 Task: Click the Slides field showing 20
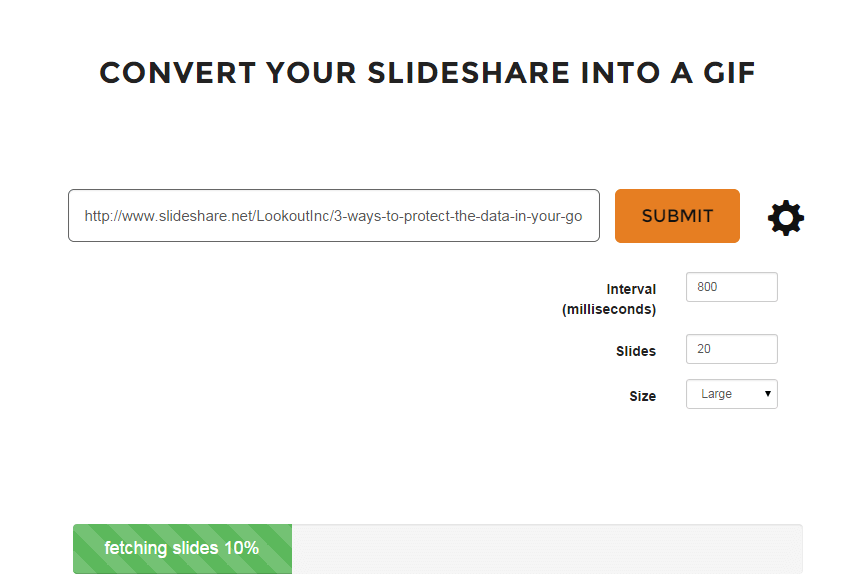(x=732, y=349)
